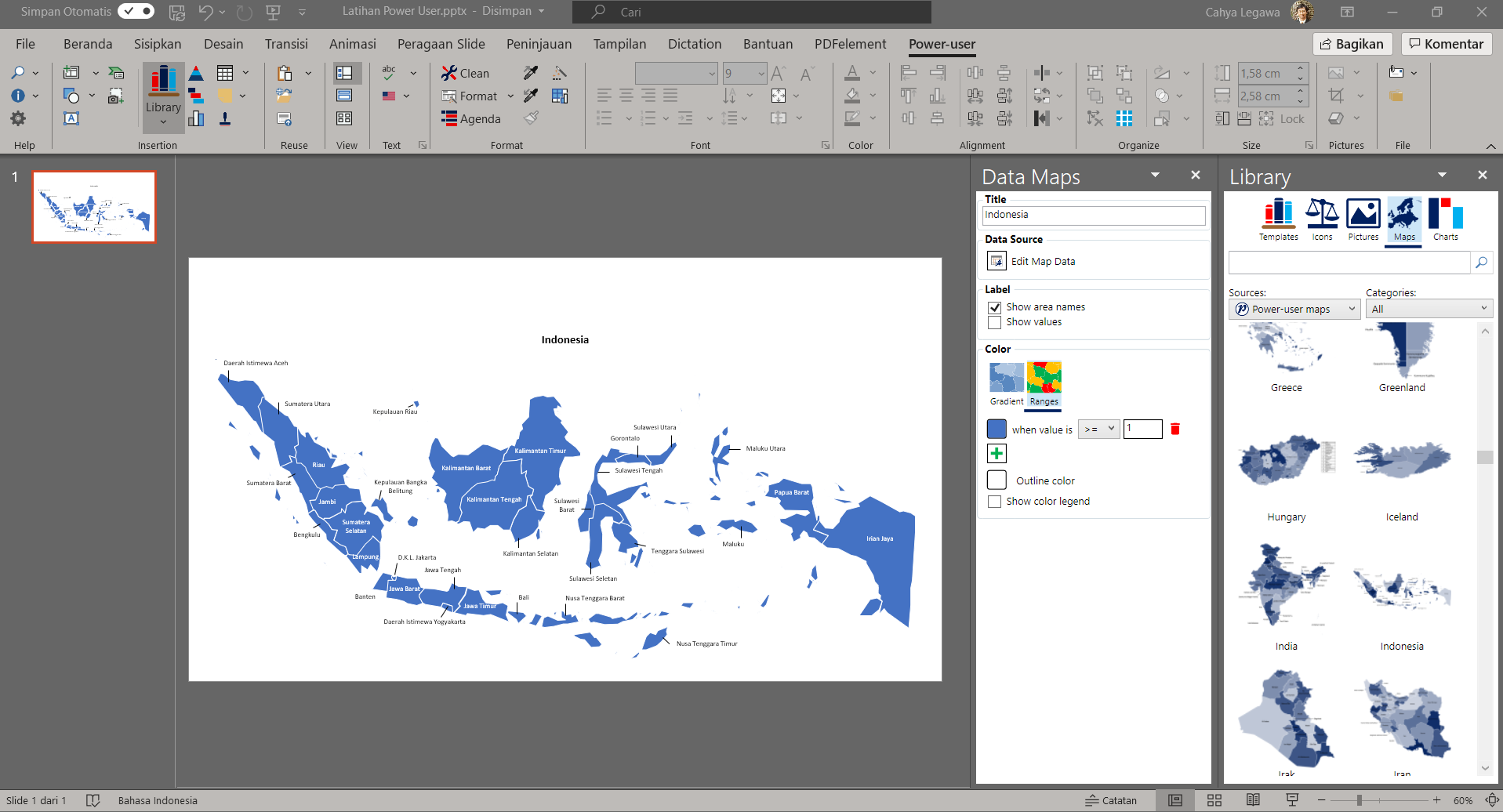Enable Show color legend

tap(995, 502)
